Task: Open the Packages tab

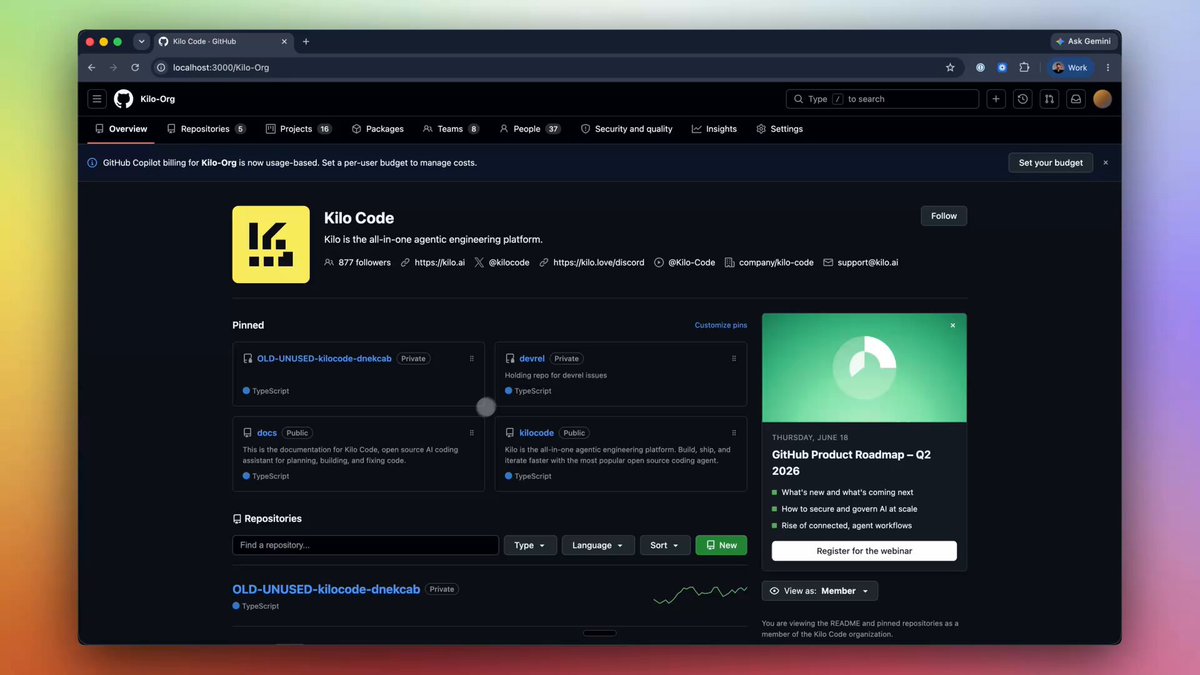Action: tap(378, 129)
